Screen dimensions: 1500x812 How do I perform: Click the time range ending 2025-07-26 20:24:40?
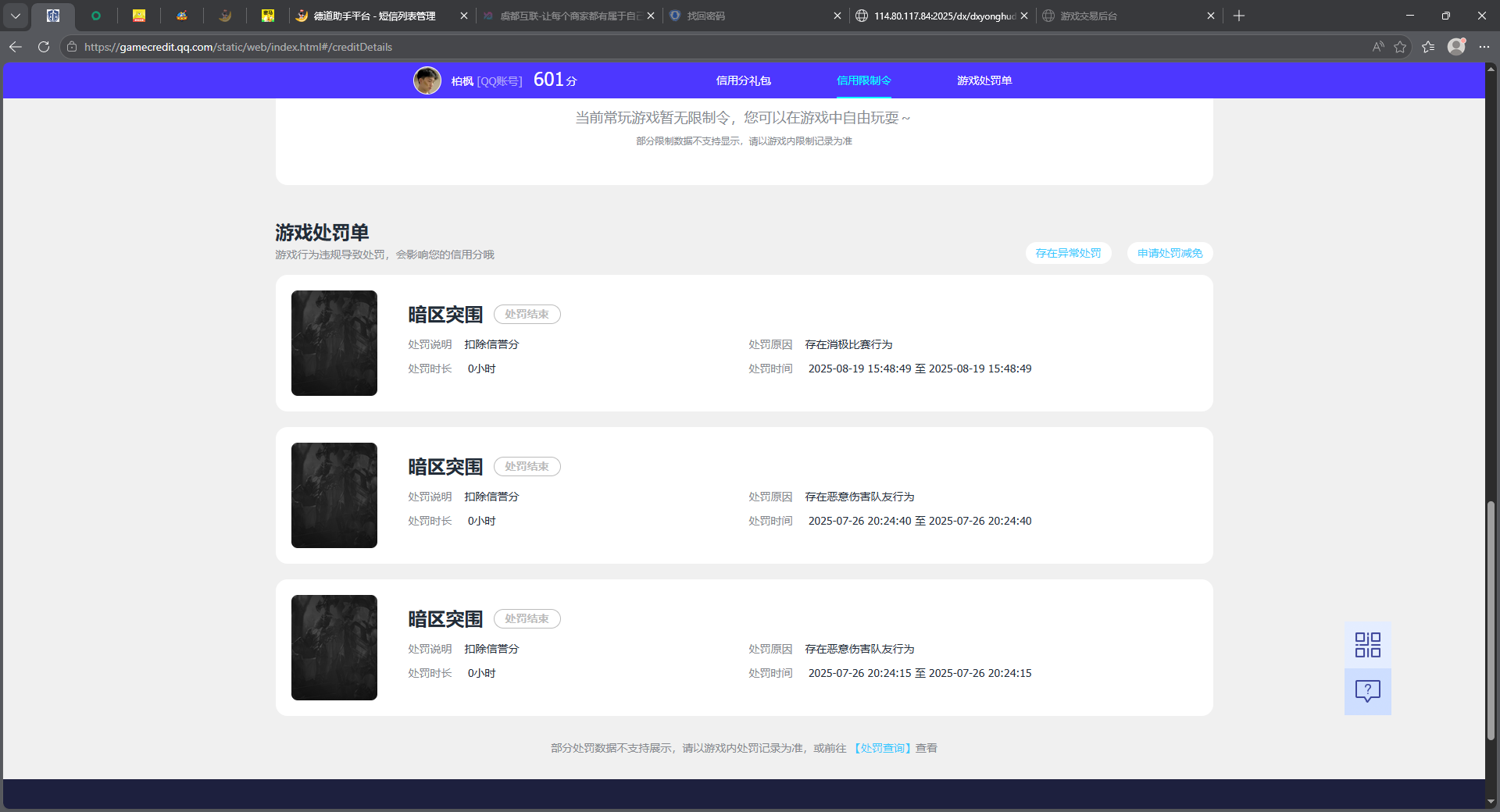pos(920,521)
